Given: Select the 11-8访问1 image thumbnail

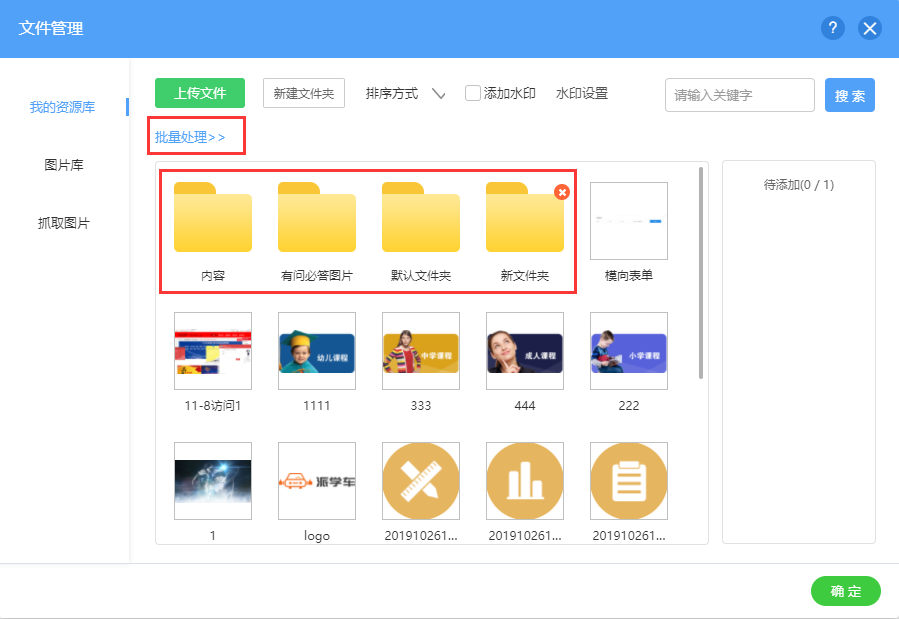Looking at the screenshot, I should point(213,351).
